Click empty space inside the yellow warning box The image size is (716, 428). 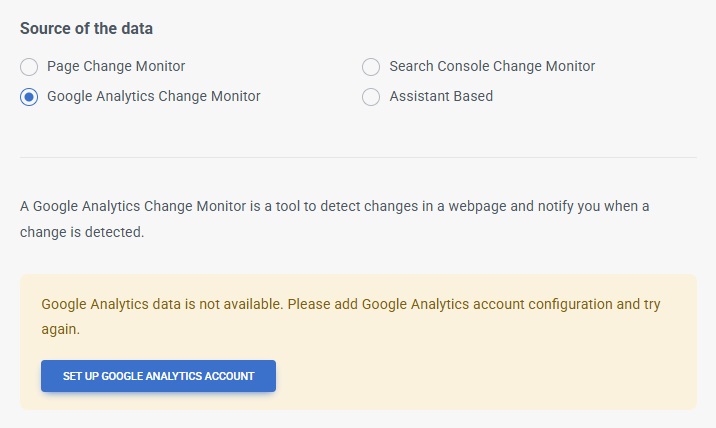click(500, 375)
